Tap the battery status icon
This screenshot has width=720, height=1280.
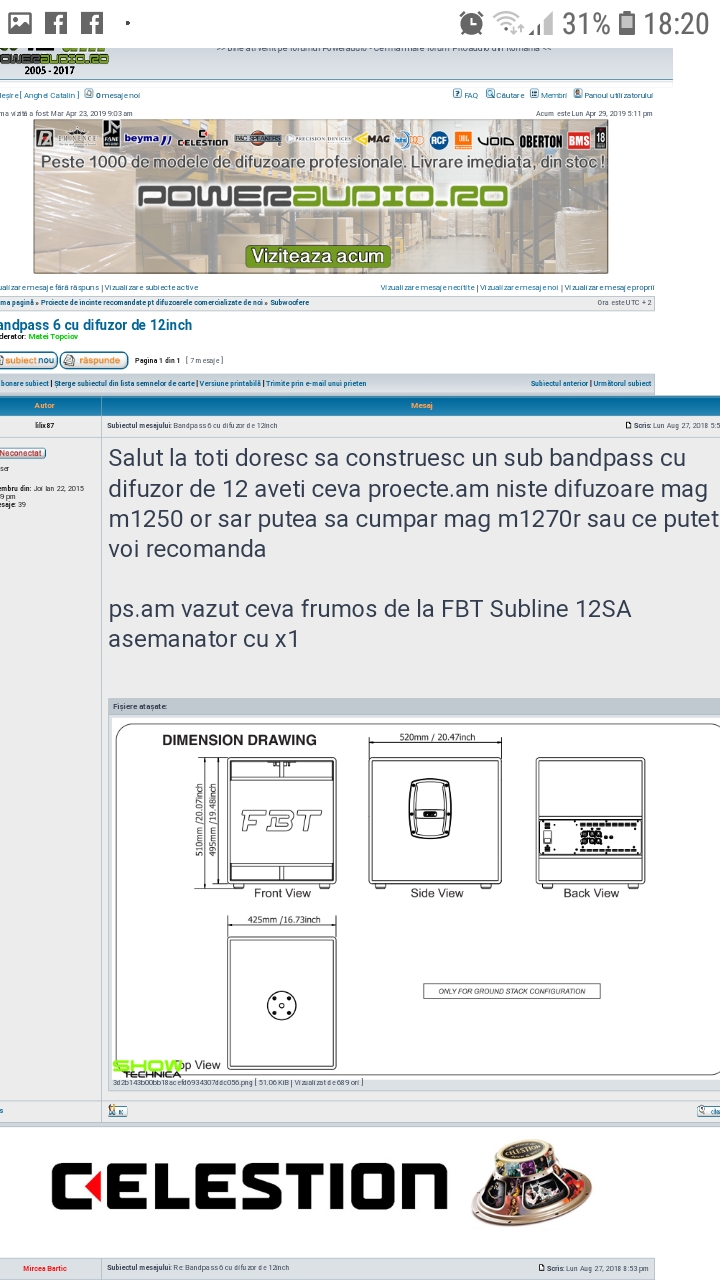point(627,22)
